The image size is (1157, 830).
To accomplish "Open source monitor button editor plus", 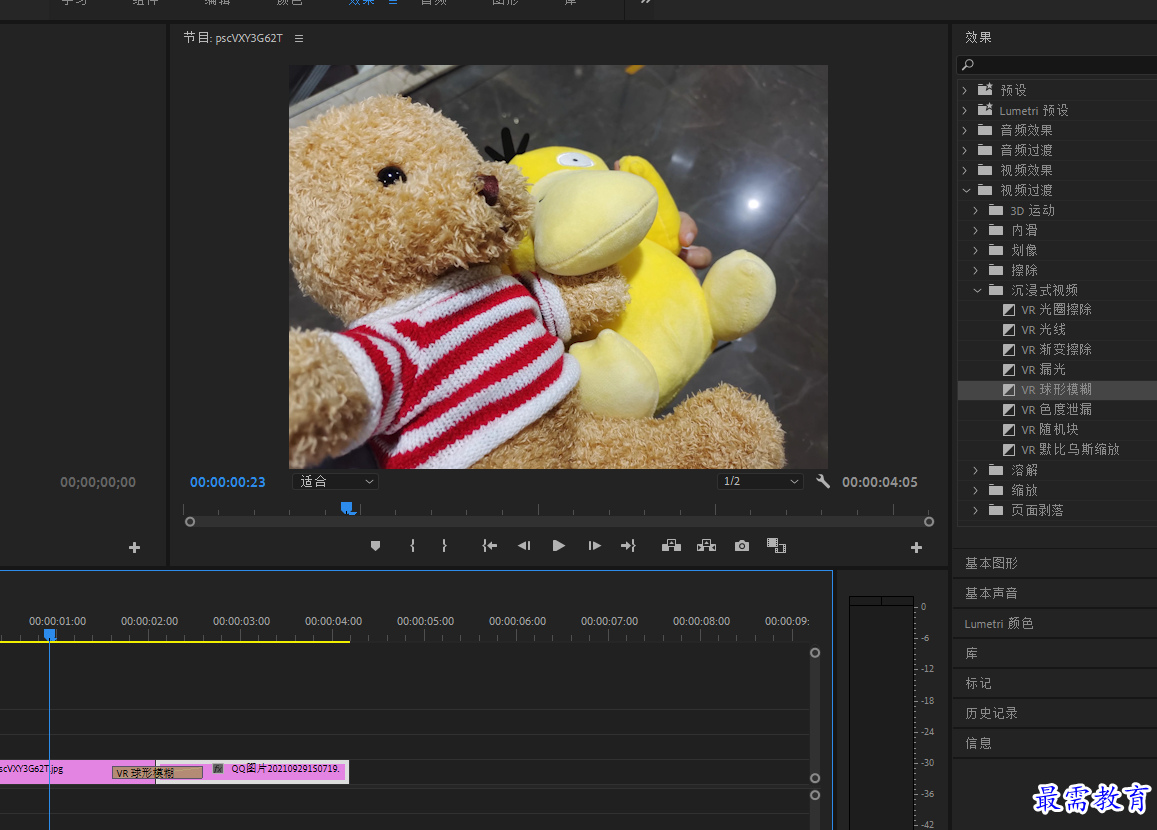I will click(x=134, y=547).
